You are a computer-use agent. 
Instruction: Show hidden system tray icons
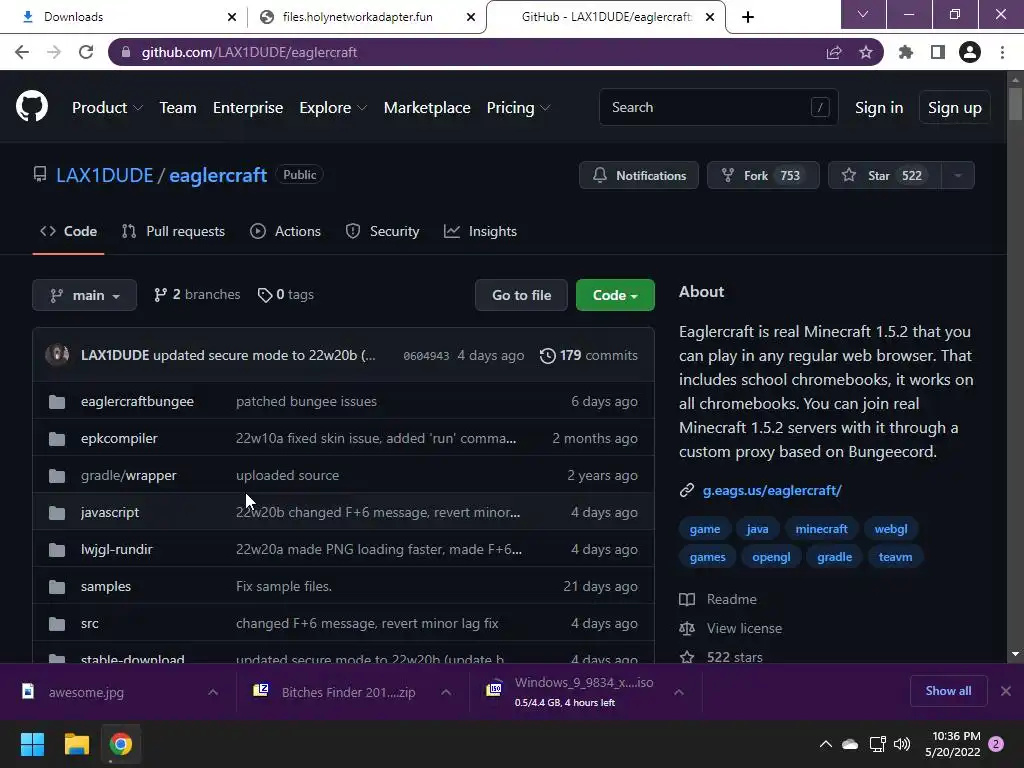click(x=825, y=744)
